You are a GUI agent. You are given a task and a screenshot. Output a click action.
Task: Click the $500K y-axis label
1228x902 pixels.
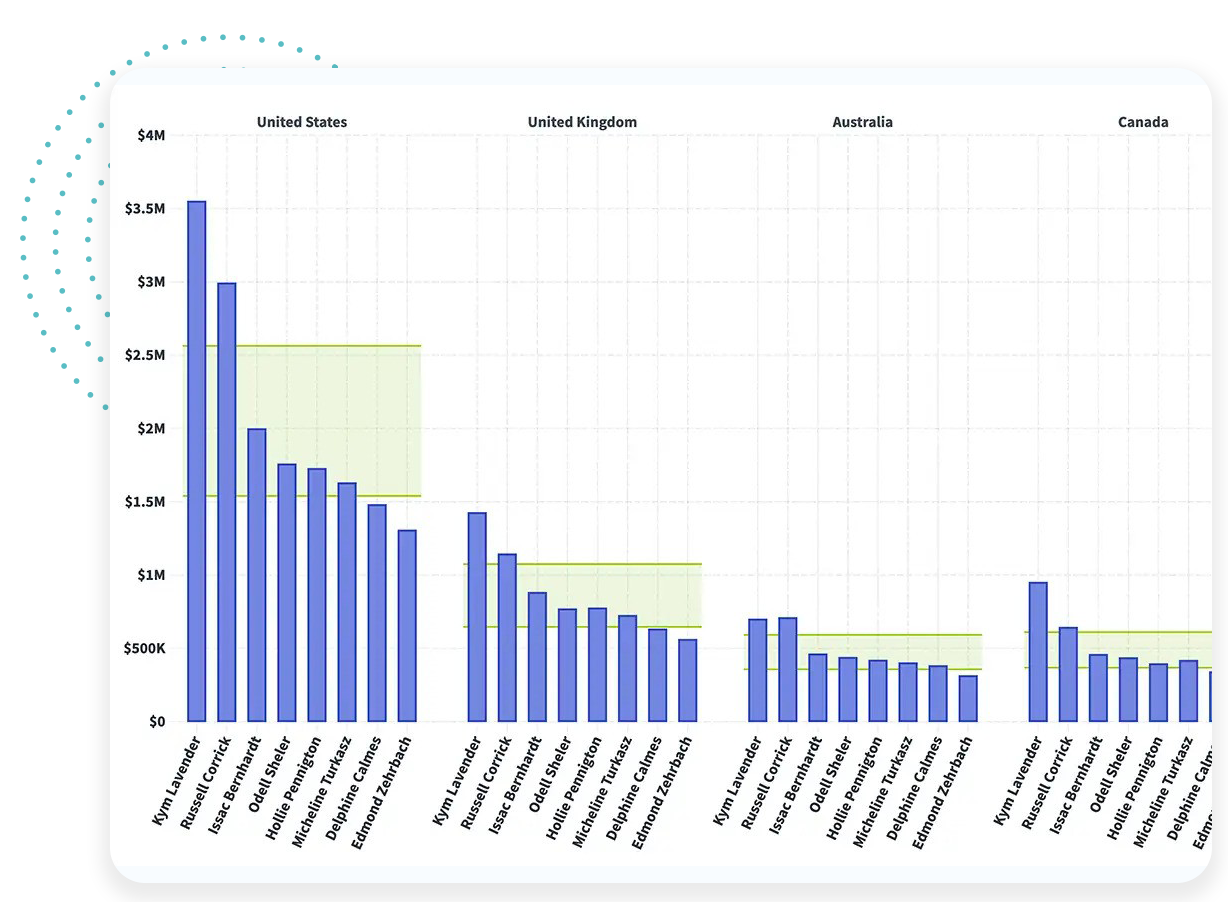pos(145,648)
